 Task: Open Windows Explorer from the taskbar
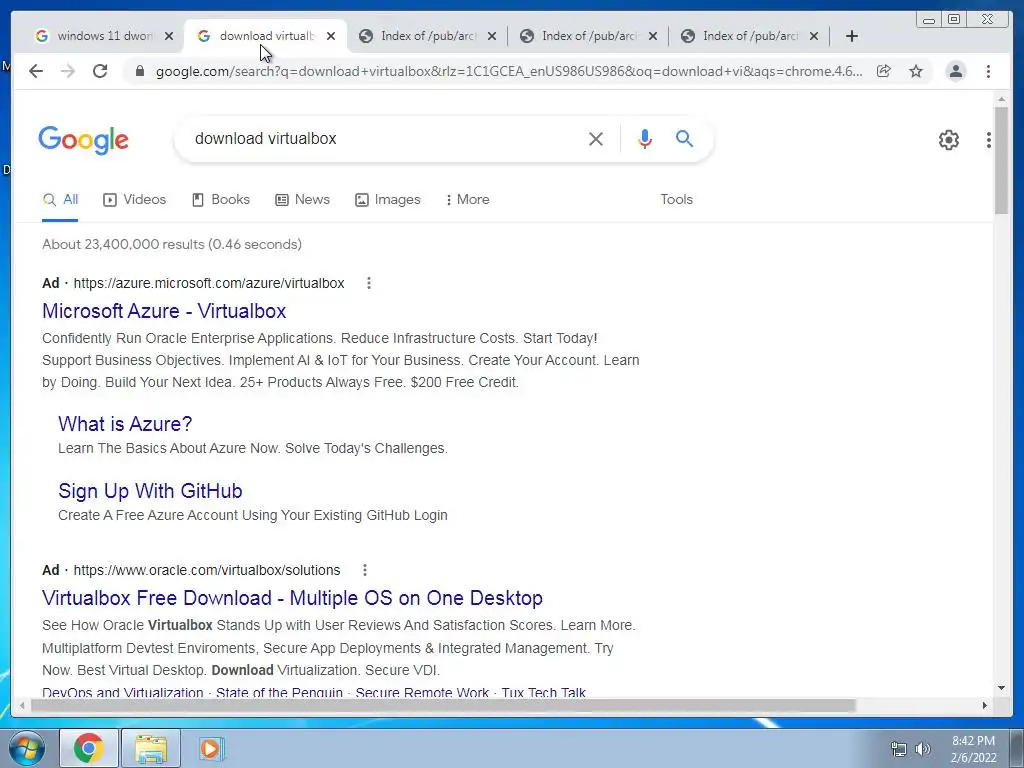click(x=151, y=748)
